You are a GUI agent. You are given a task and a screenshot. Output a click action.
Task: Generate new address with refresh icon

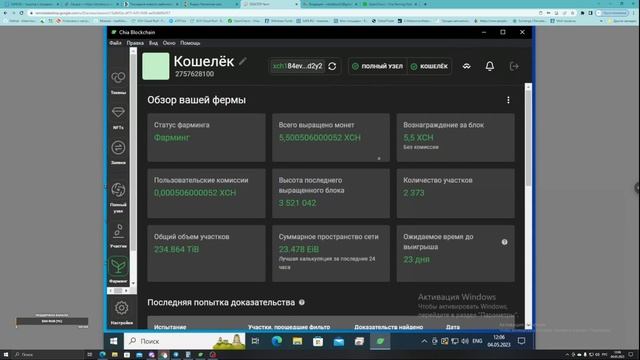(332, 66)
